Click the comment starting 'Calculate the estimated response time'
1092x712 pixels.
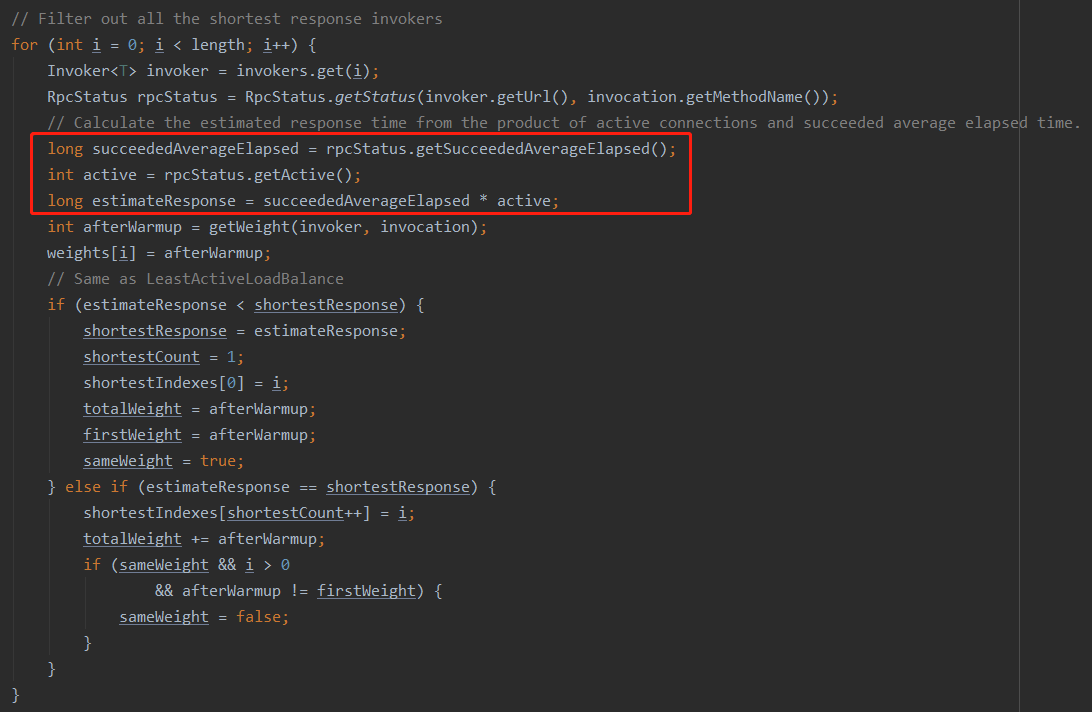tap(564, 123)
